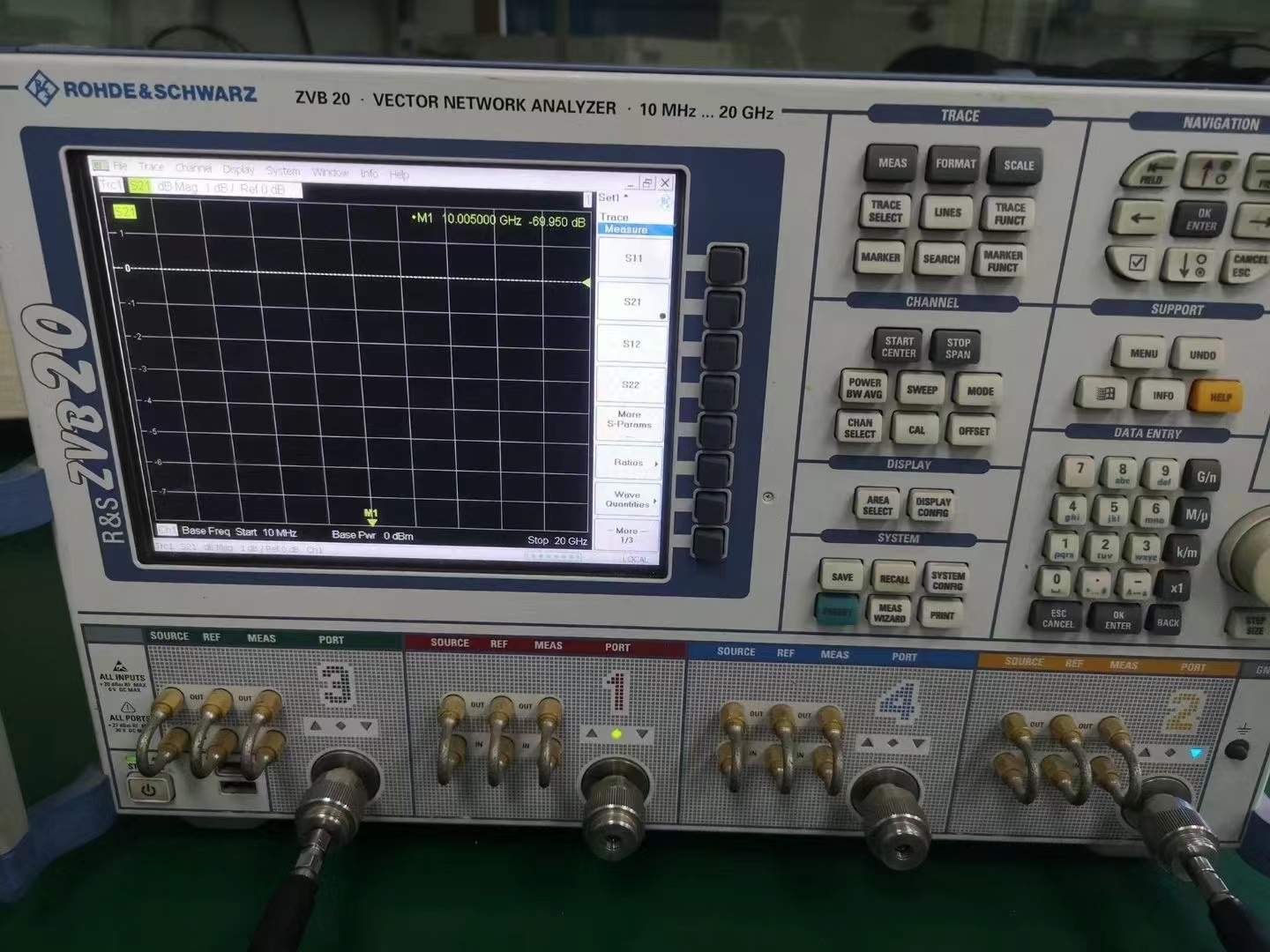This screenshot has height=952, width=1270.
Task: Click the Start 10 MHz value
Action: pos(266,532)
